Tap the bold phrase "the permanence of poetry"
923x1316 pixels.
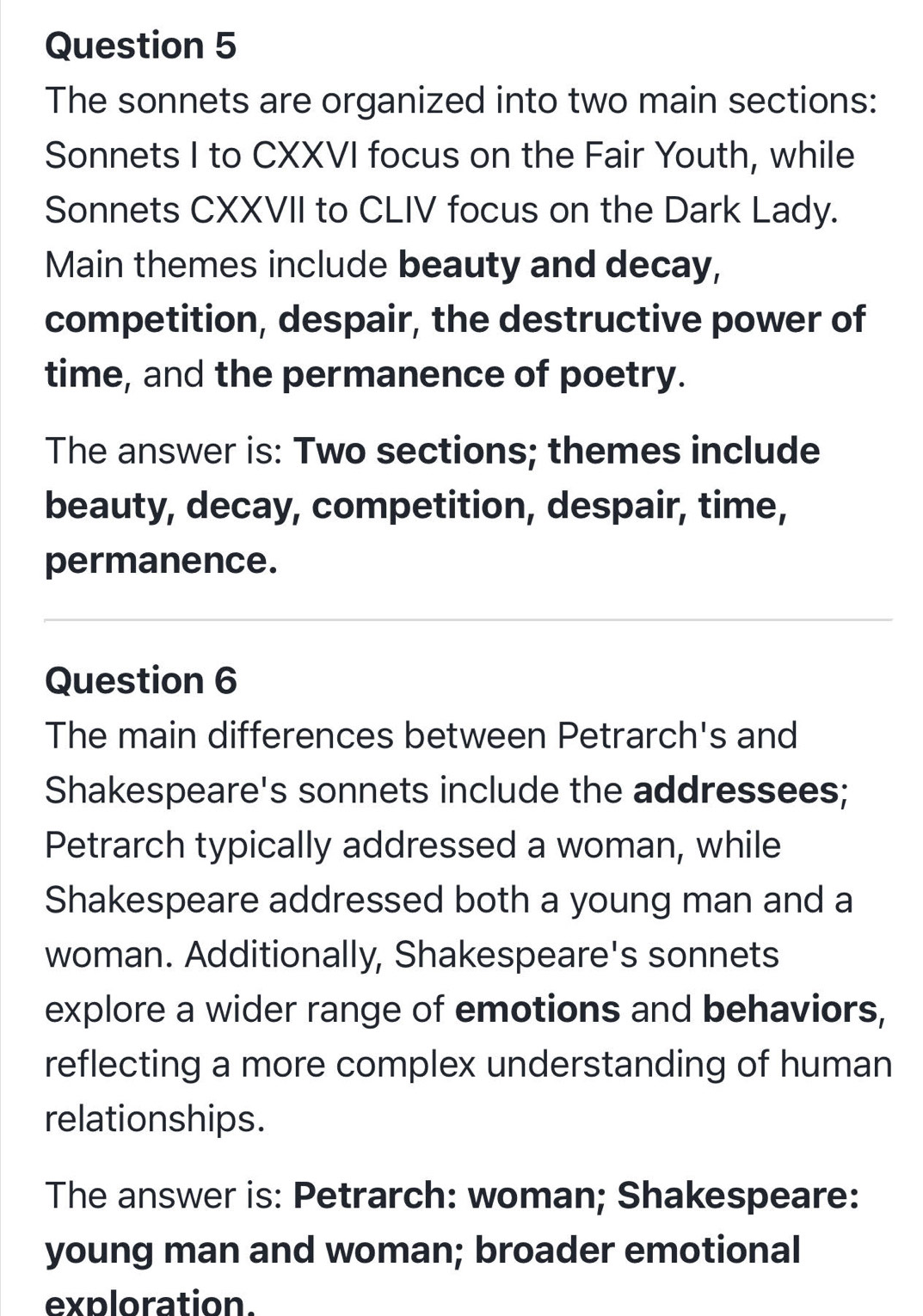pos(446,374)
